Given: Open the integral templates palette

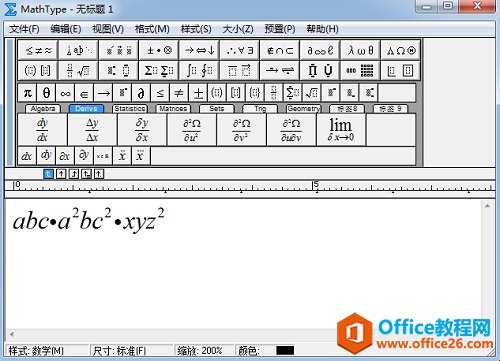Looking at the screenshot, I should click(x=199, y=70).
